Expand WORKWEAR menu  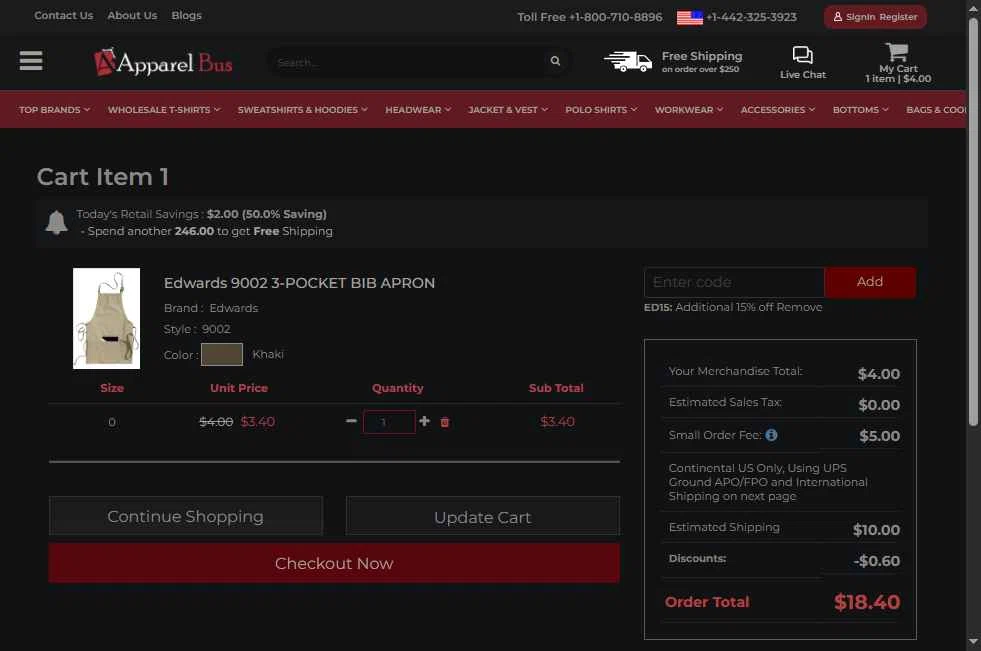point(689,109)
